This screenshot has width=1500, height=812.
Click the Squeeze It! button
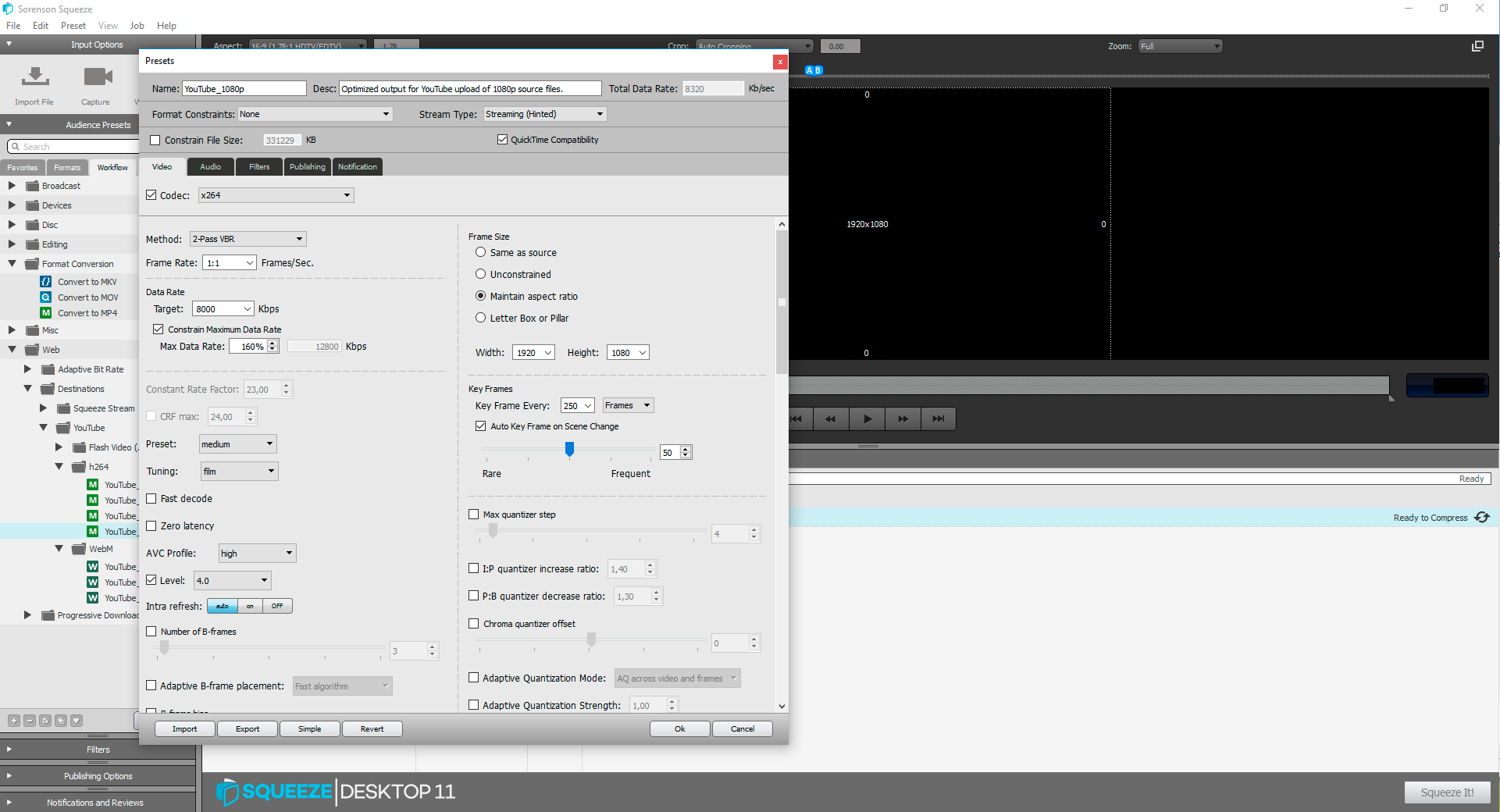pyautogui.click(x=1447, y=792)
